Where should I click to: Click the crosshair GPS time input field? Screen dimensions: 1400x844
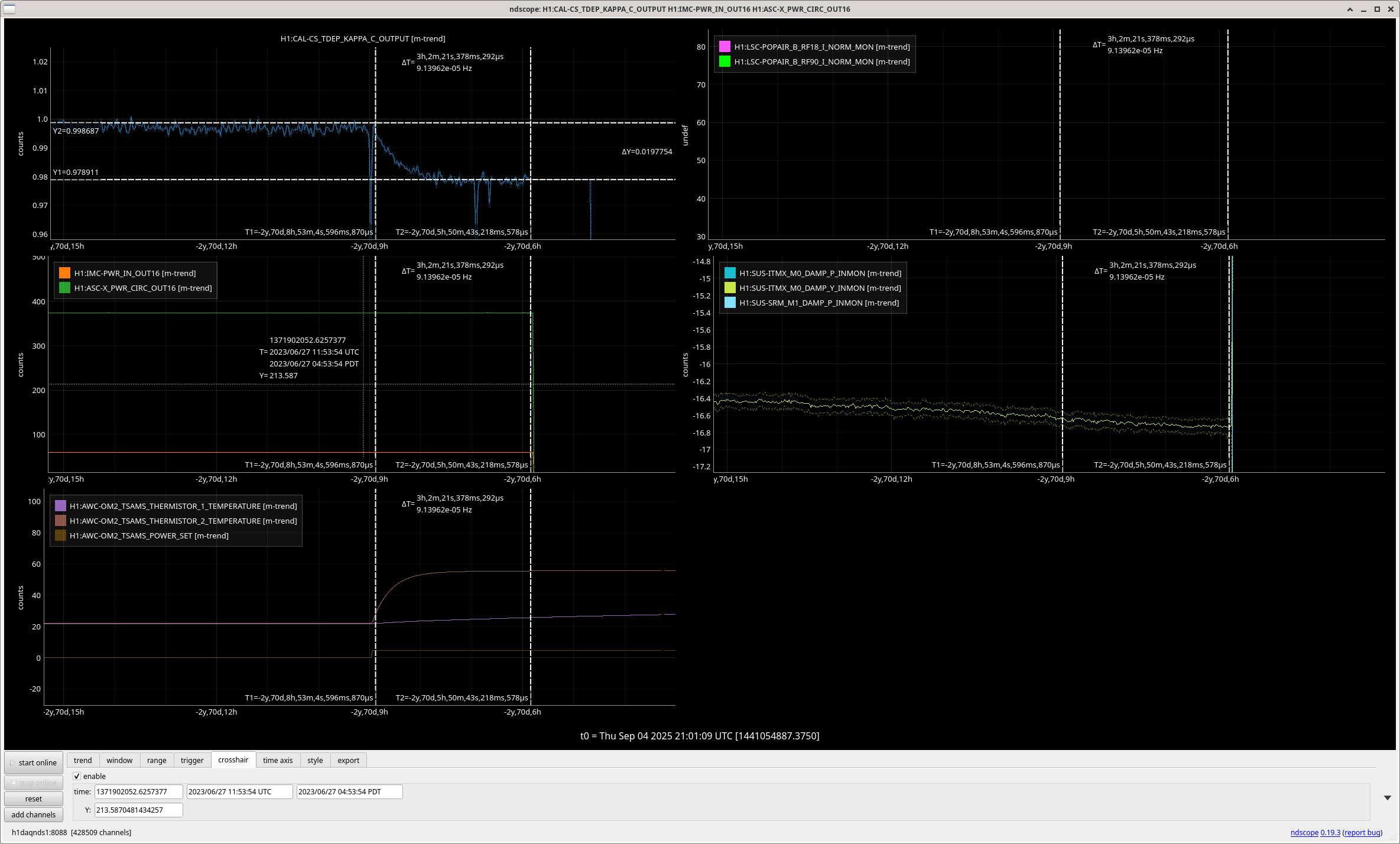point(138,791)
